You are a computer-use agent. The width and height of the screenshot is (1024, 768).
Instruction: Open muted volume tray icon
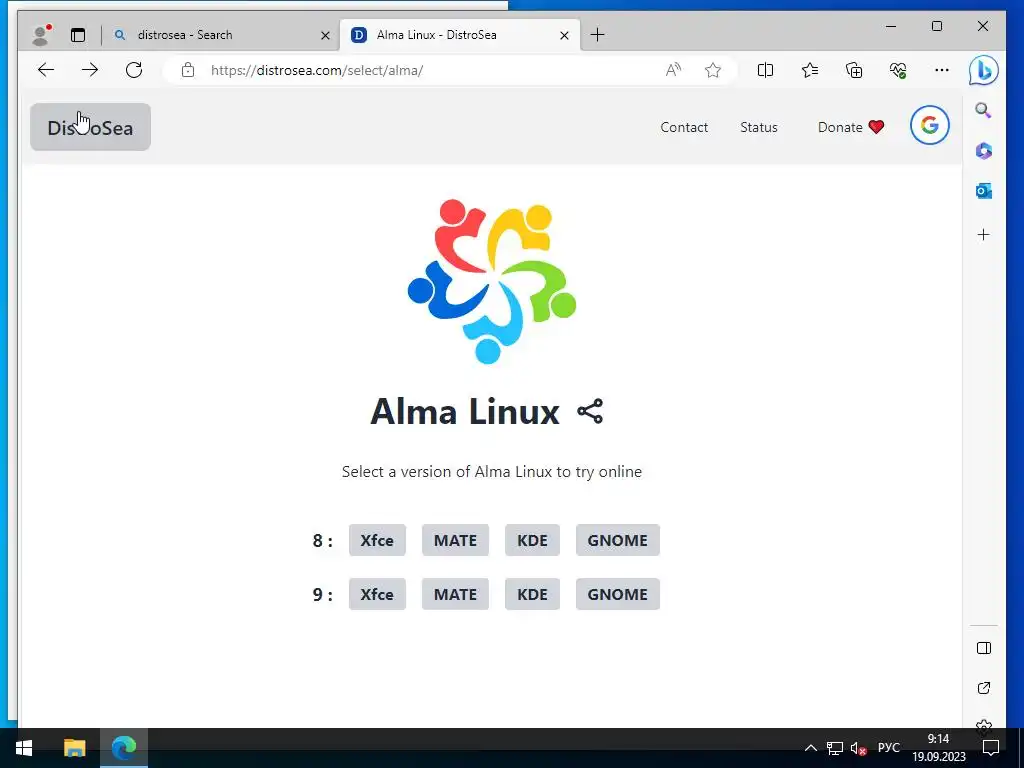click(858, 748)
